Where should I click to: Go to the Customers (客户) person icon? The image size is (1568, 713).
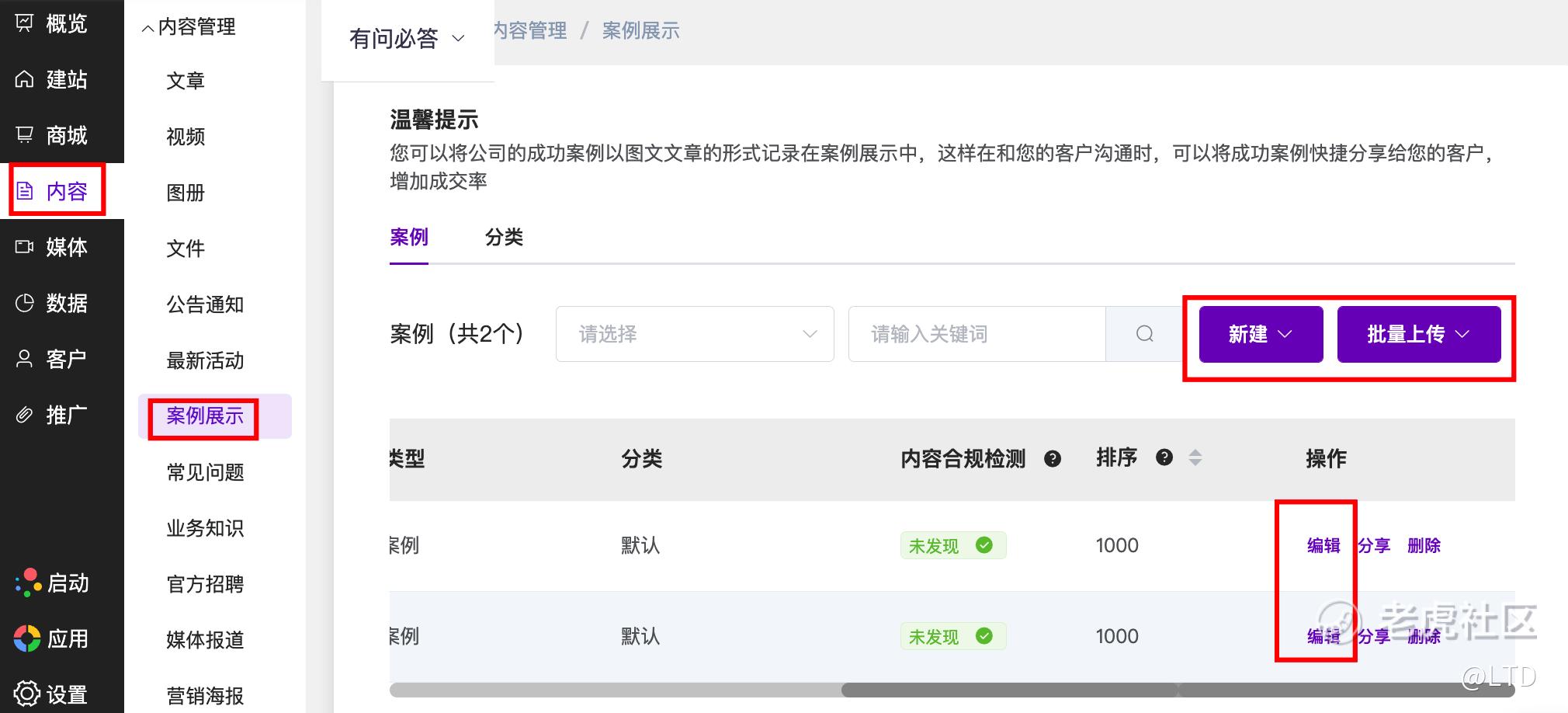25,359
